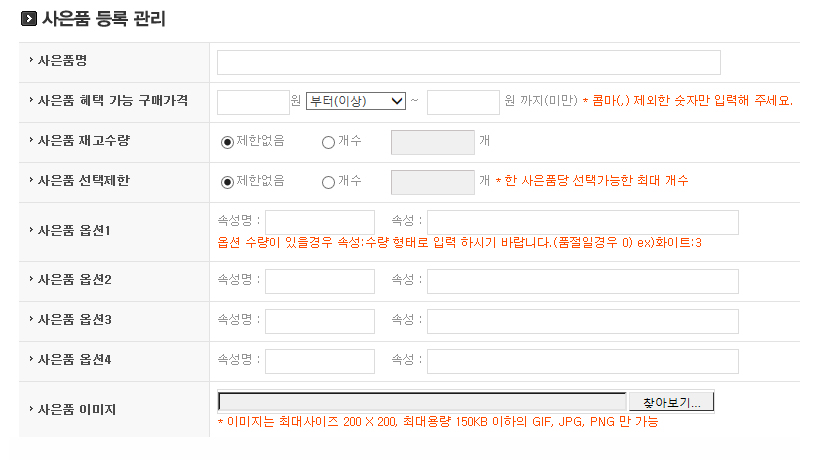
Task: Click the minimum purchase price input field
Action: click(x=253, y=102)
